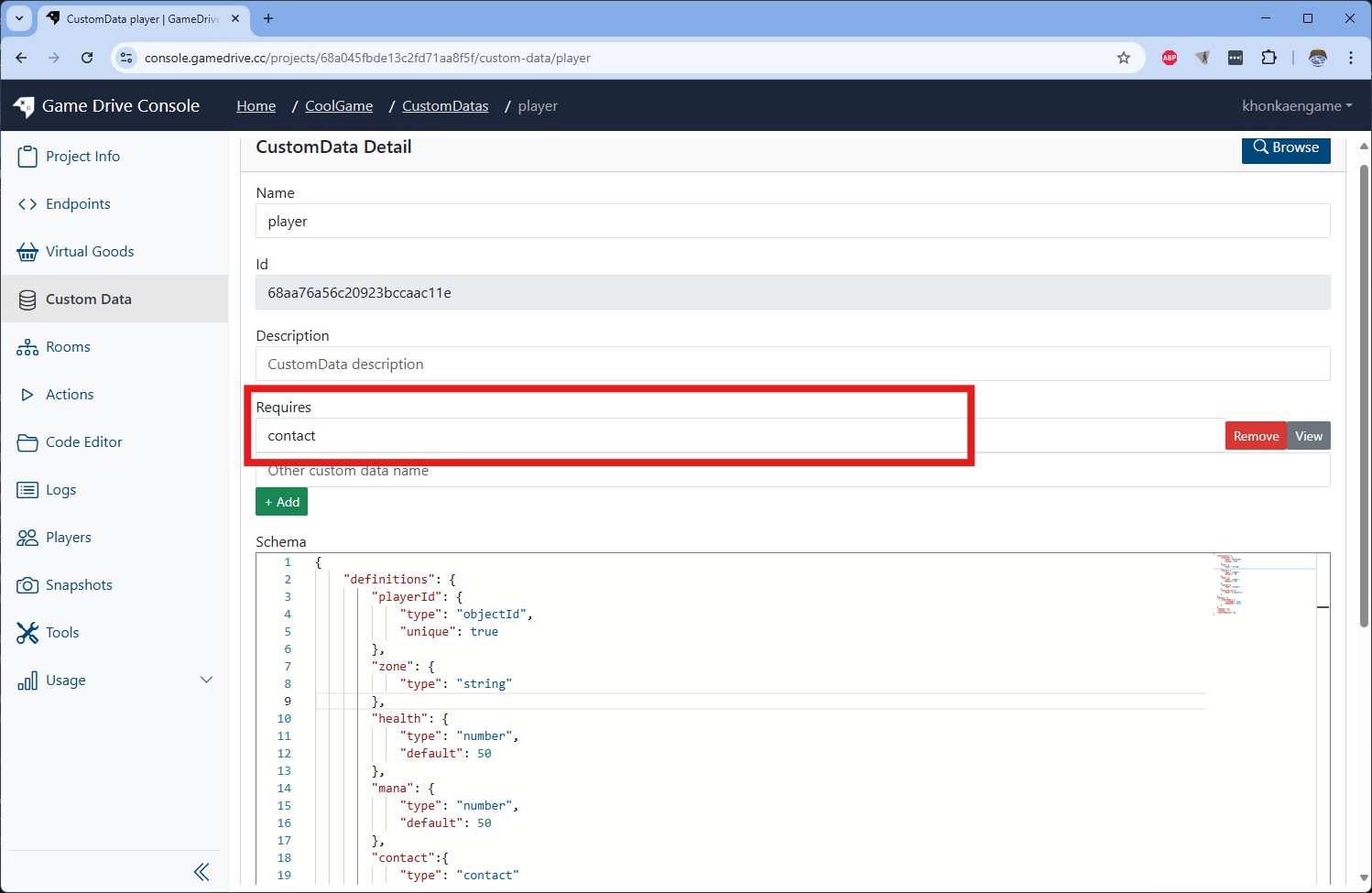Open the Chrome three-dot menu

pos(1351,57)
